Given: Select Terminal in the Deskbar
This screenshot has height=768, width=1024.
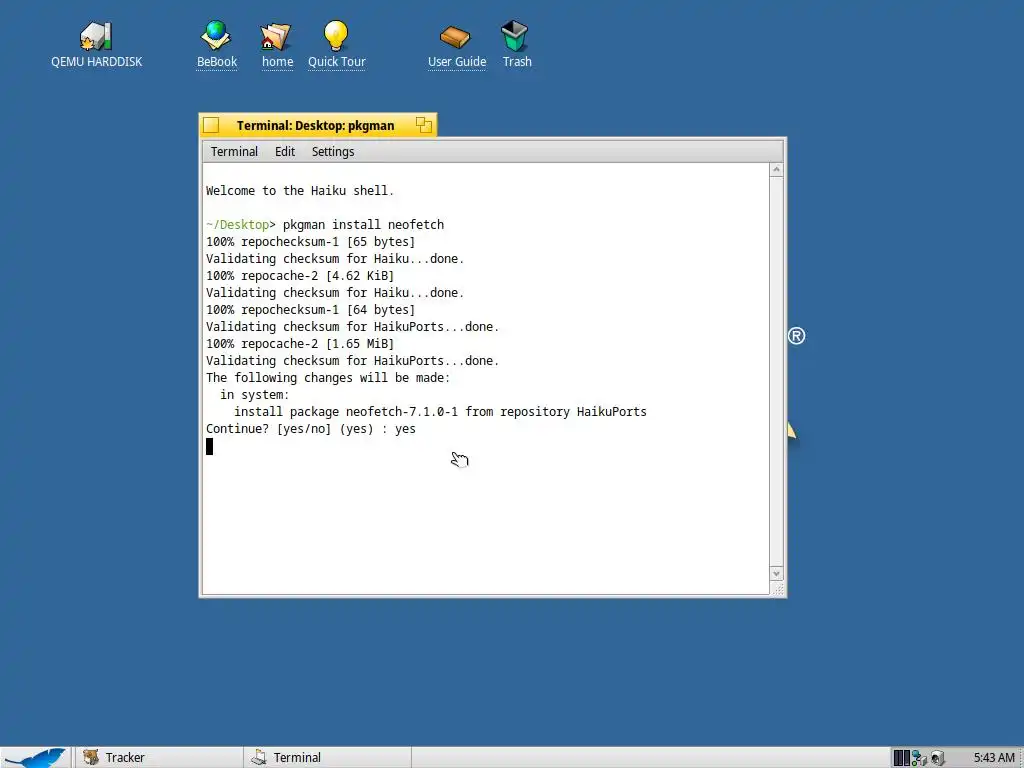Looking at the screenshot, I should click(x=327, y=758).
